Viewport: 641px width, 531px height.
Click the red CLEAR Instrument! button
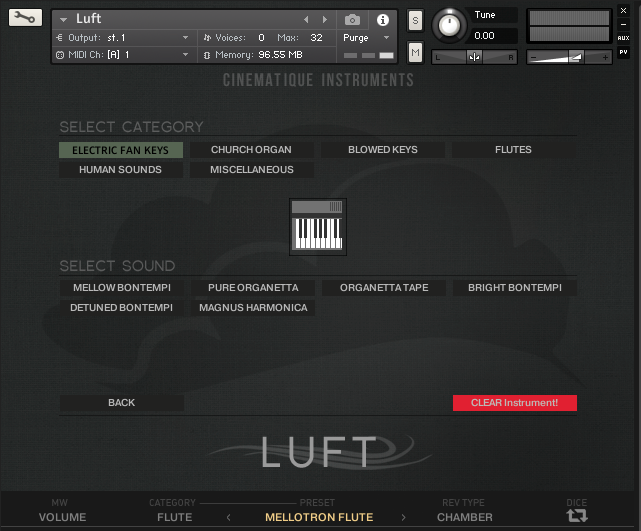pos(515,403)
